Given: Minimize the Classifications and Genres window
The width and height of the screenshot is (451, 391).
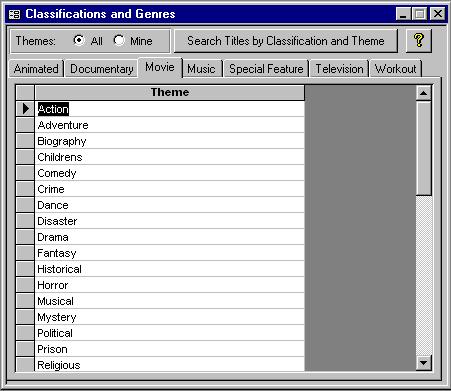Looking at the screenshot, I should [x=403, y=14].
